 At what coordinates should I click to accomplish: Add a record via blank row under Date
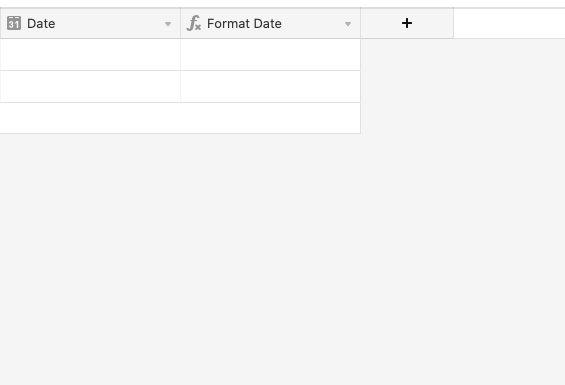pyautogui.click(x=90, y=118)
